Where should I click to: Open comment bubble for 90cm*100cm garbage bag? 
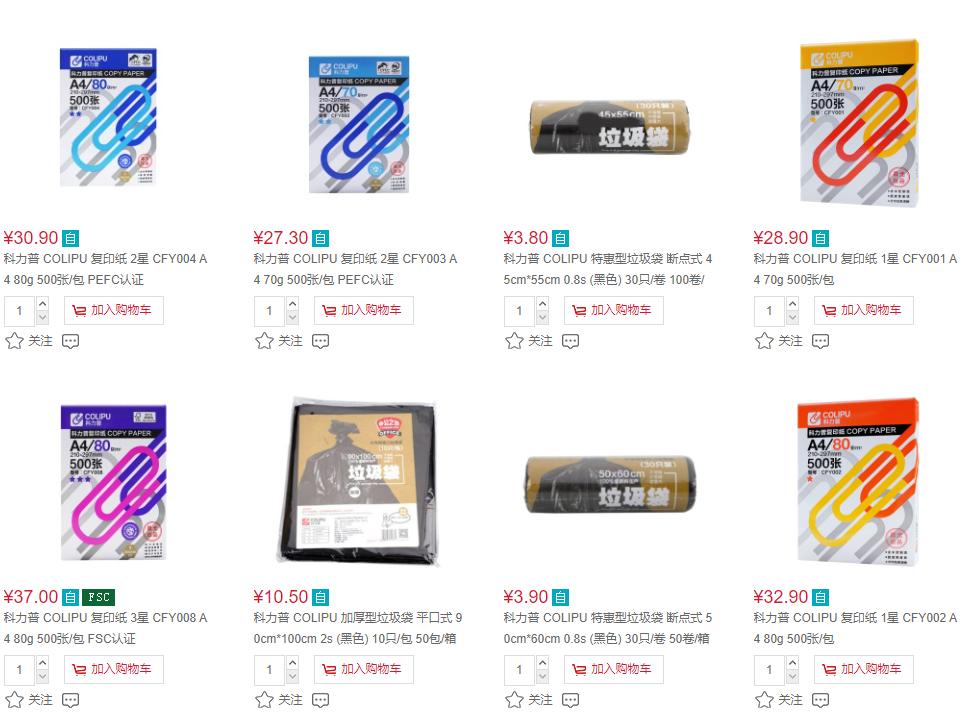point(320,700)
